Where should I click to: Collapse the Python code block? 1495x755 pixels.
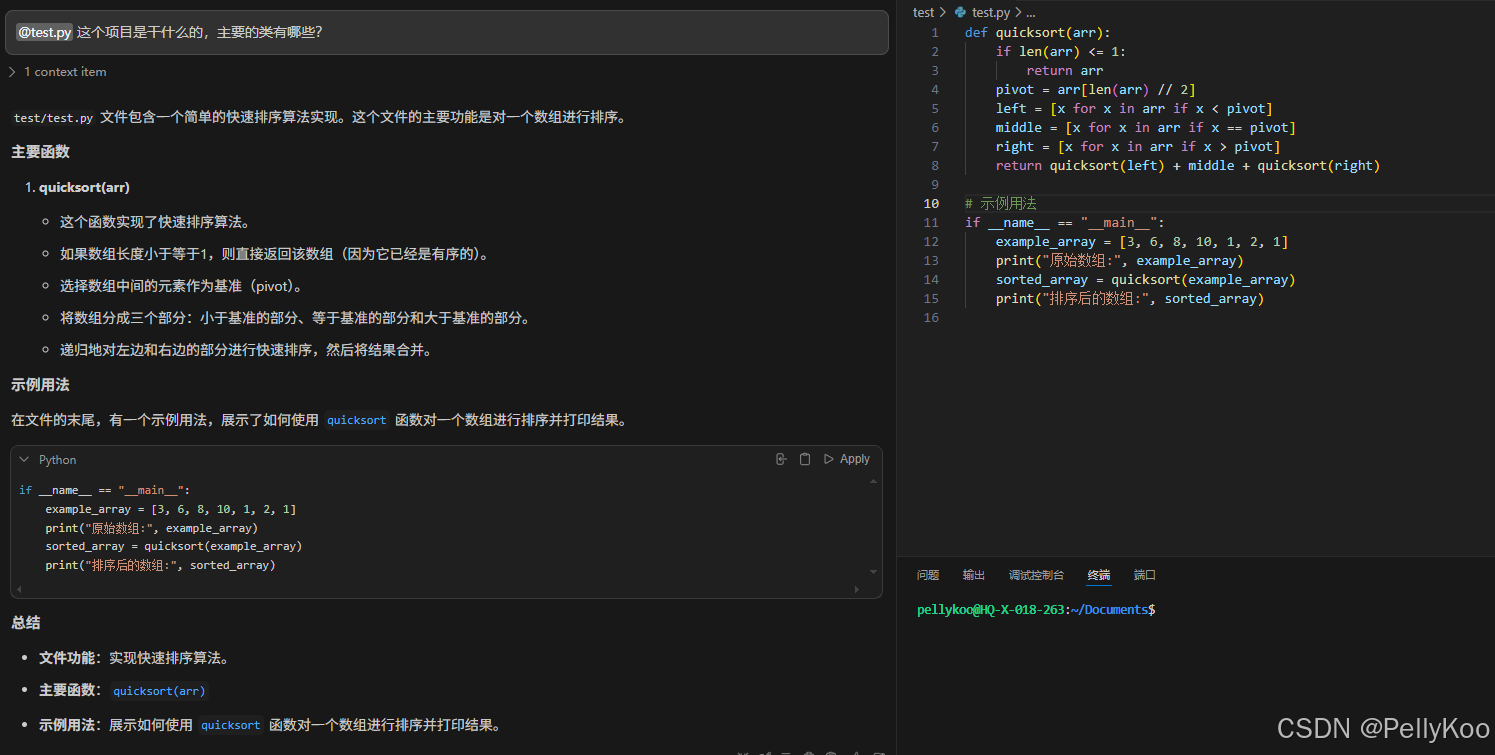pyautogui.click(x=24, y=460)
